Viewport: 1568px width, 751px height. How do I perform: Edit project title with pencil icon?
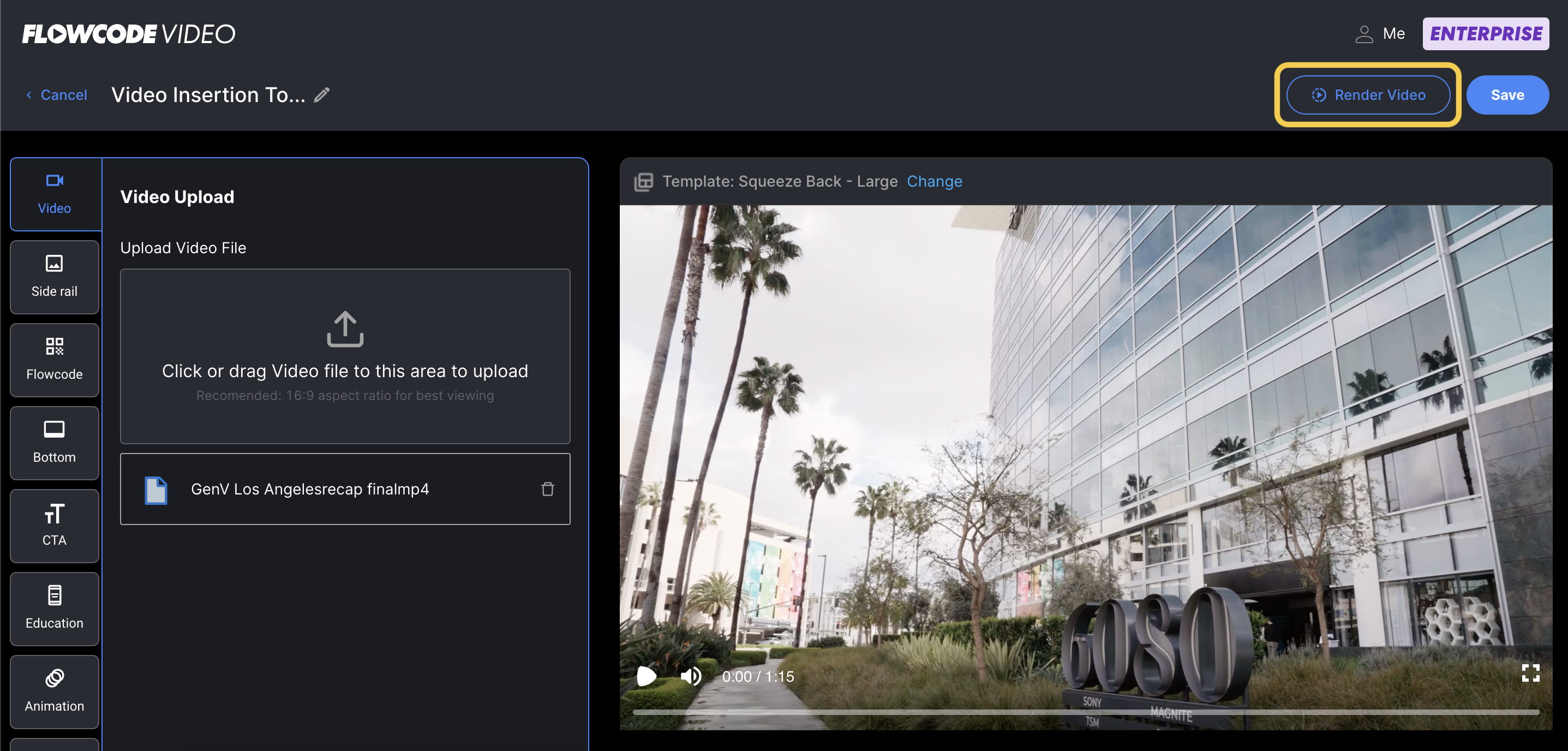click(321, 94)
